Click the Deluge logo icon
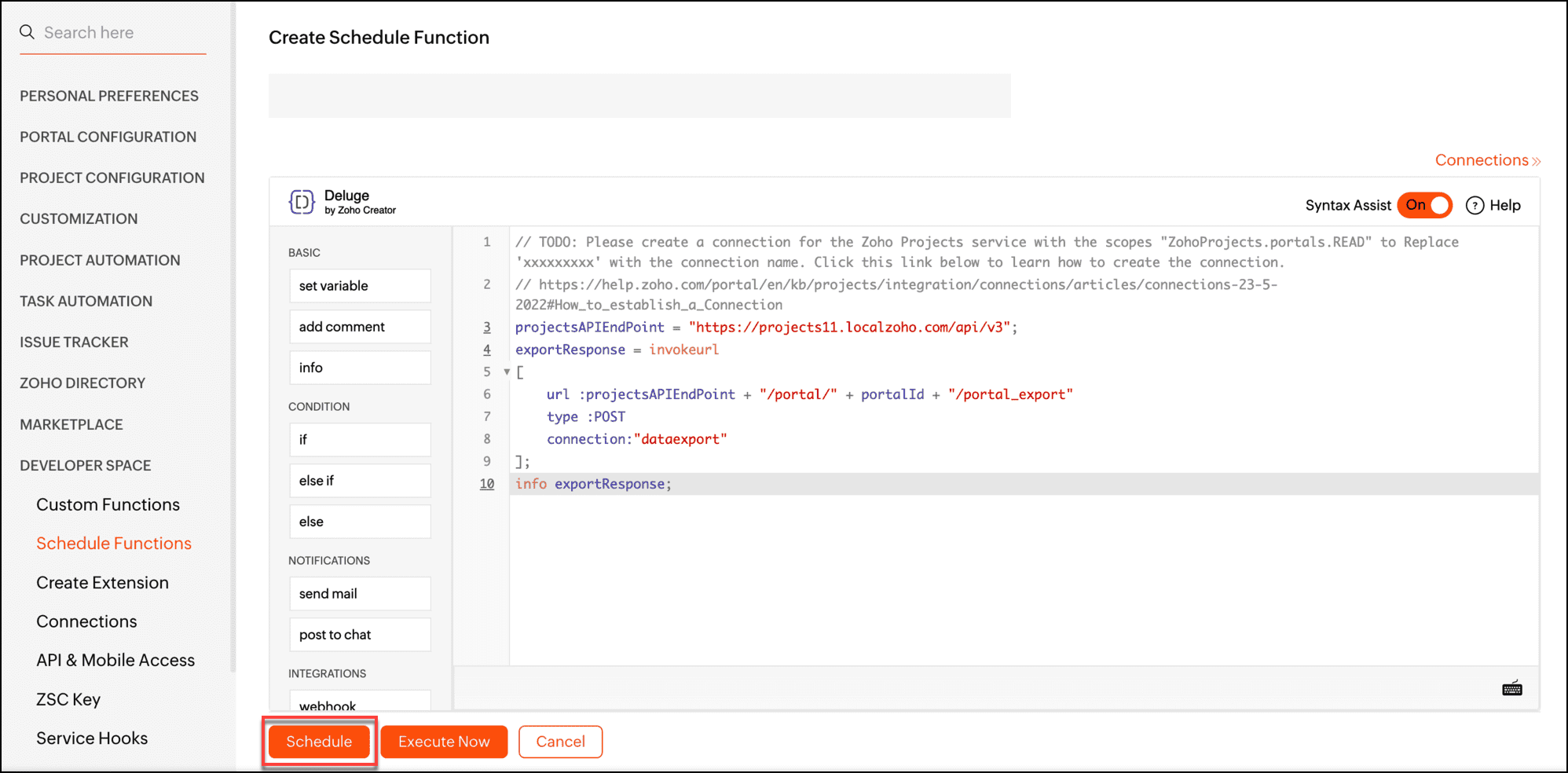This screenshot has width=1568, height=773. point(302,202)
